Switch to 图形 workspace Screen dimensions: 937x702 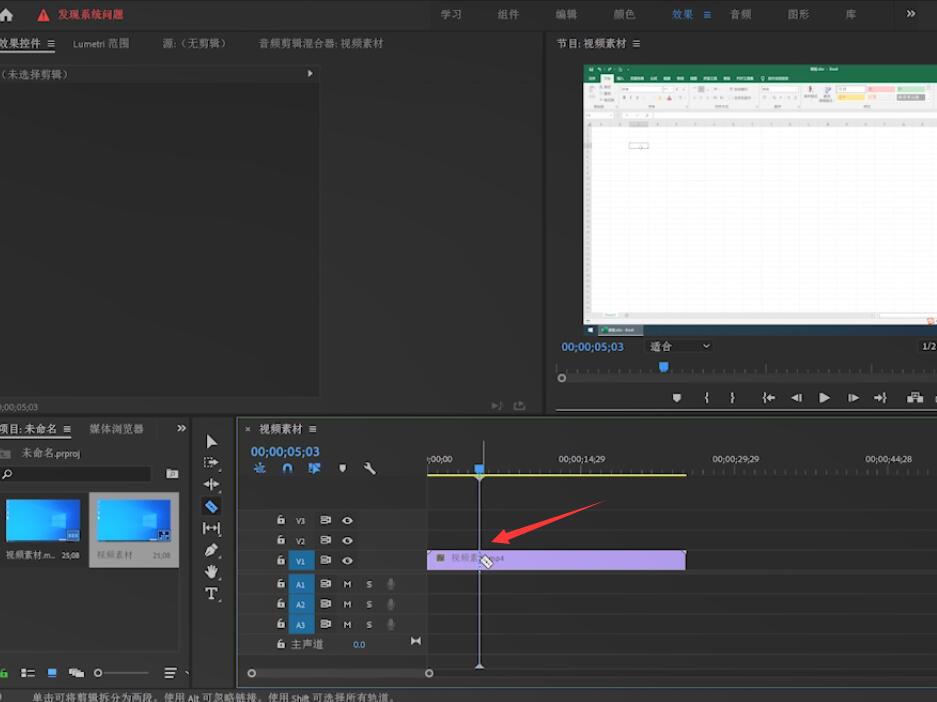(798, 14)
